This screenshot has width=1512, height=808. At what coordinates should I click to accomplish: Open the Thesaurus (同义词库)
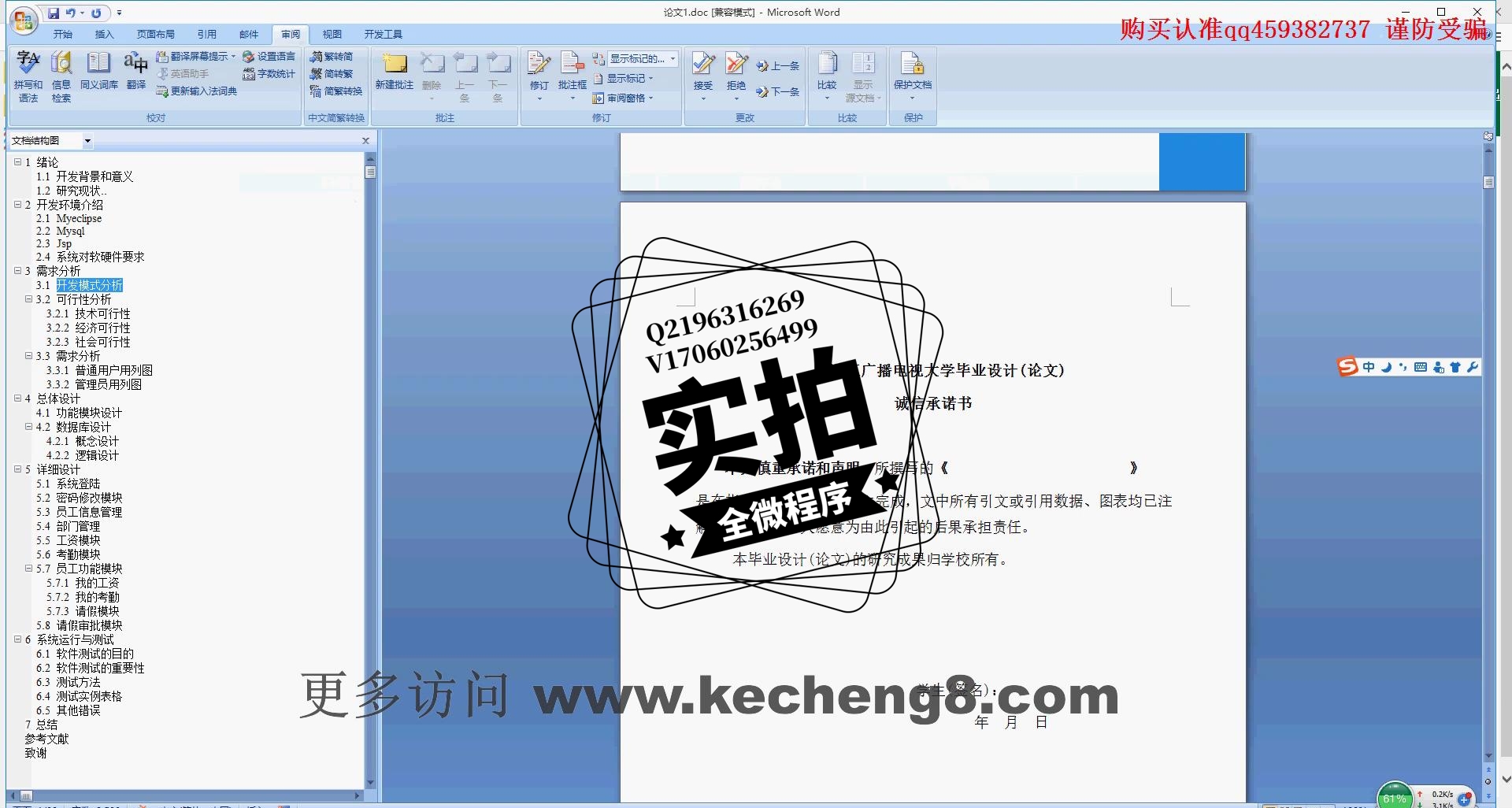pyautogui.click(x=98, y=71)
